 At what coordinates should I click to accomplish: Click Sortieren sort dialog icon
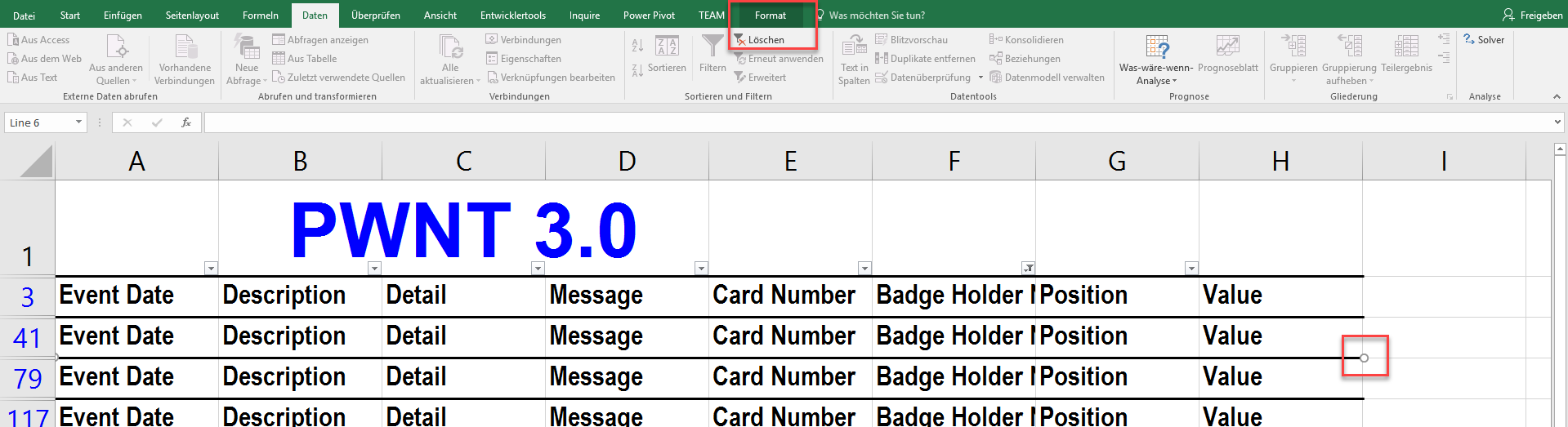tap(667, 47)
